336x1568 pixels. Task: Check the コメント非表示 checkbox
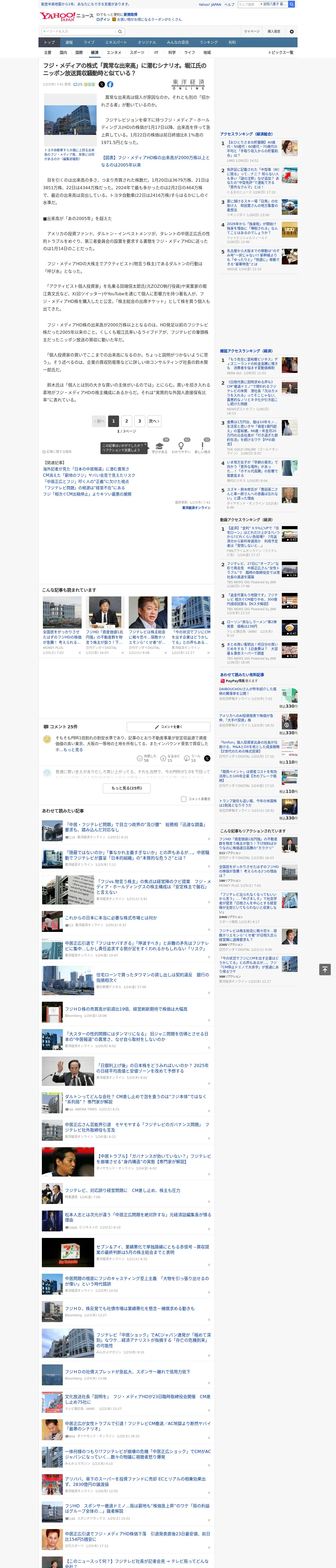point(183,799)
